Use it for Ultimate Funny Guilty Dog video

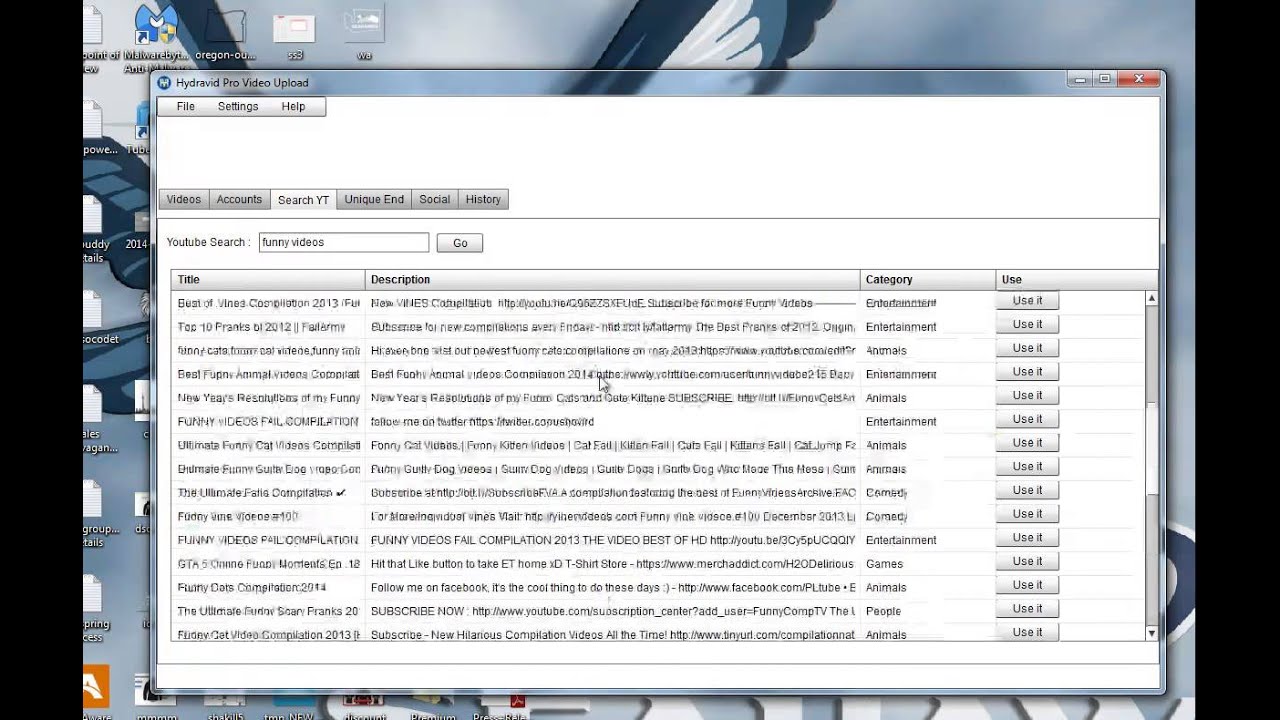pos(1027,466)
